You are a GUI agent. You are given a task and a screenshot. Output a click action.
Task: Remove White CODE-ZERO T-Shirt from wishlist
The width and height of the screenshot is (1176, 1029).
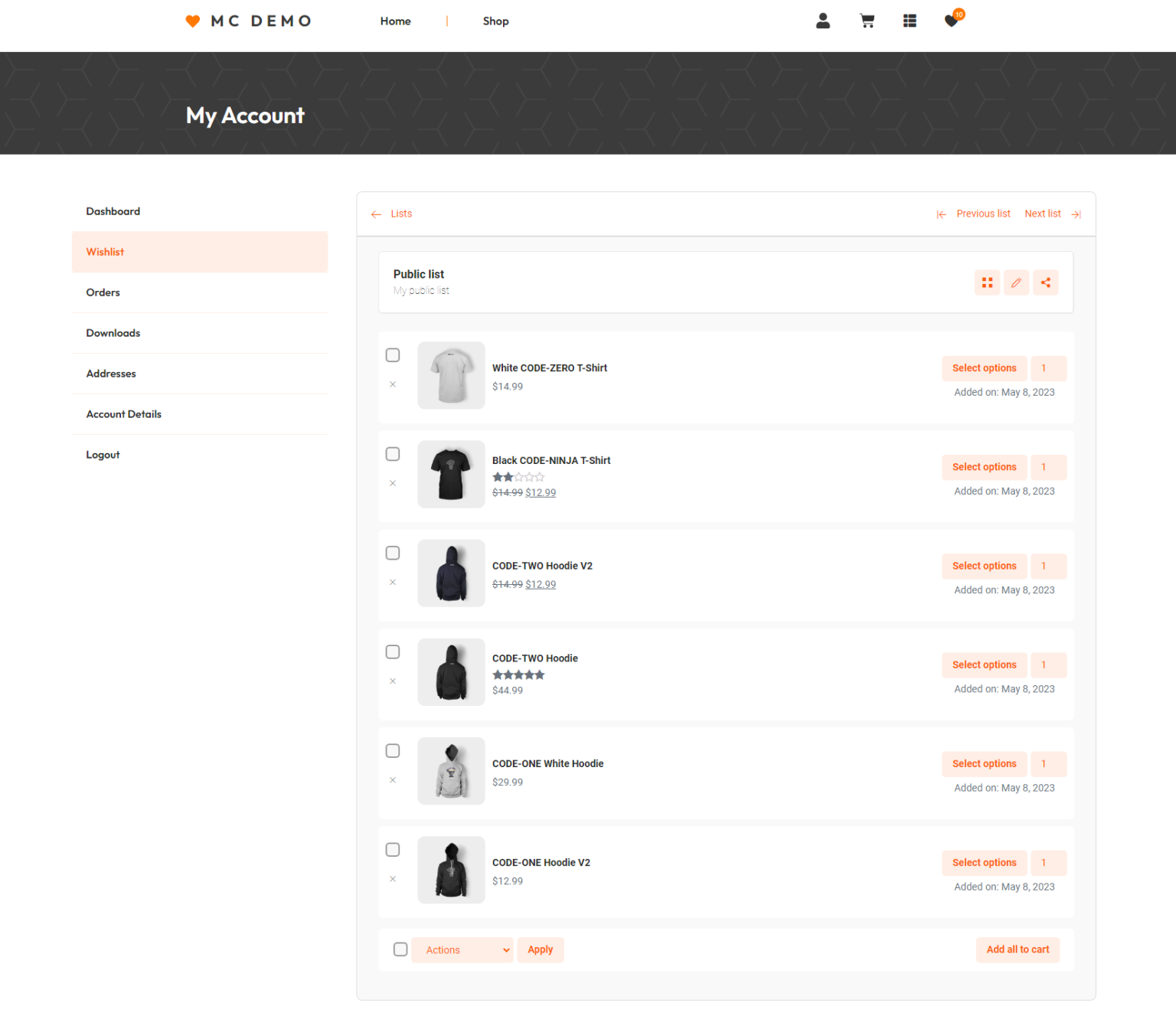(393, 384)
